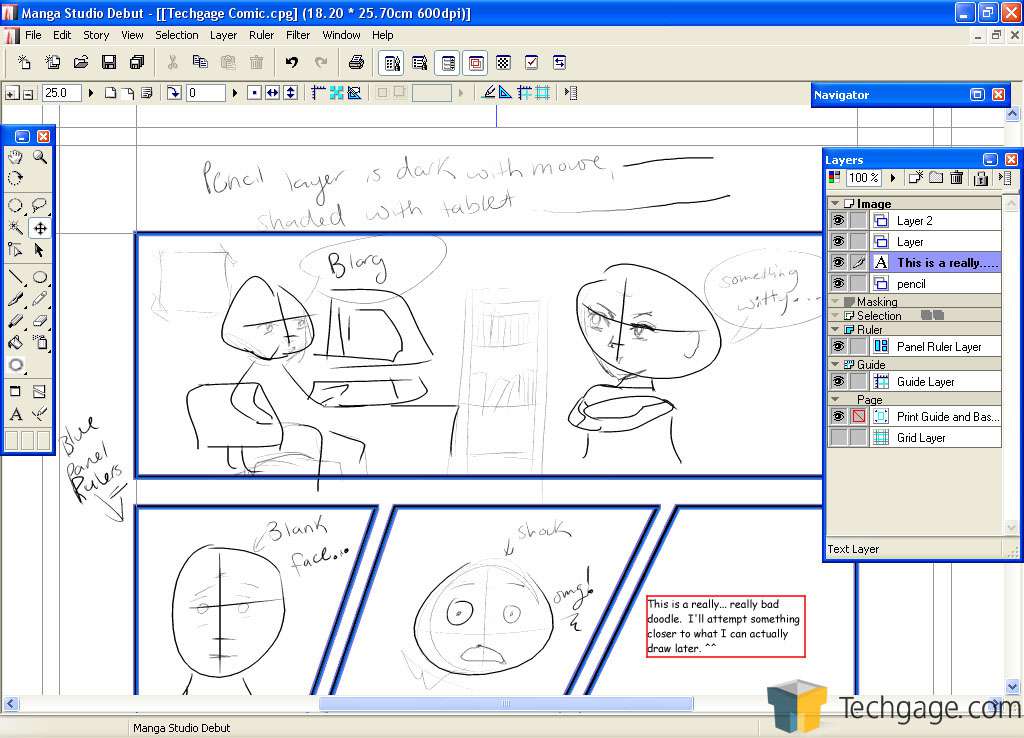This screenshot has width=1024, height=738.
Task: Click the horizontal scrollbar thumb
Action: tap(506, 703)
